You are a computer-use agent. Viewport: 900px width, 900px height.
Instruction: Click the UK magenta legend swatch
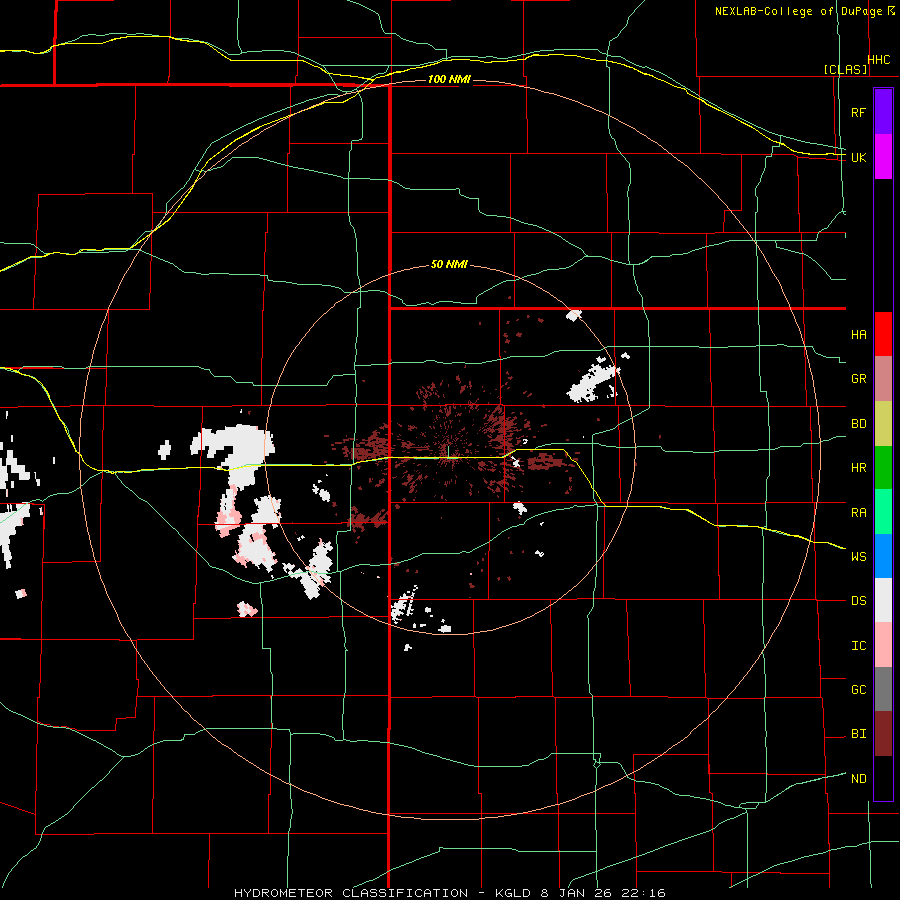883,157
